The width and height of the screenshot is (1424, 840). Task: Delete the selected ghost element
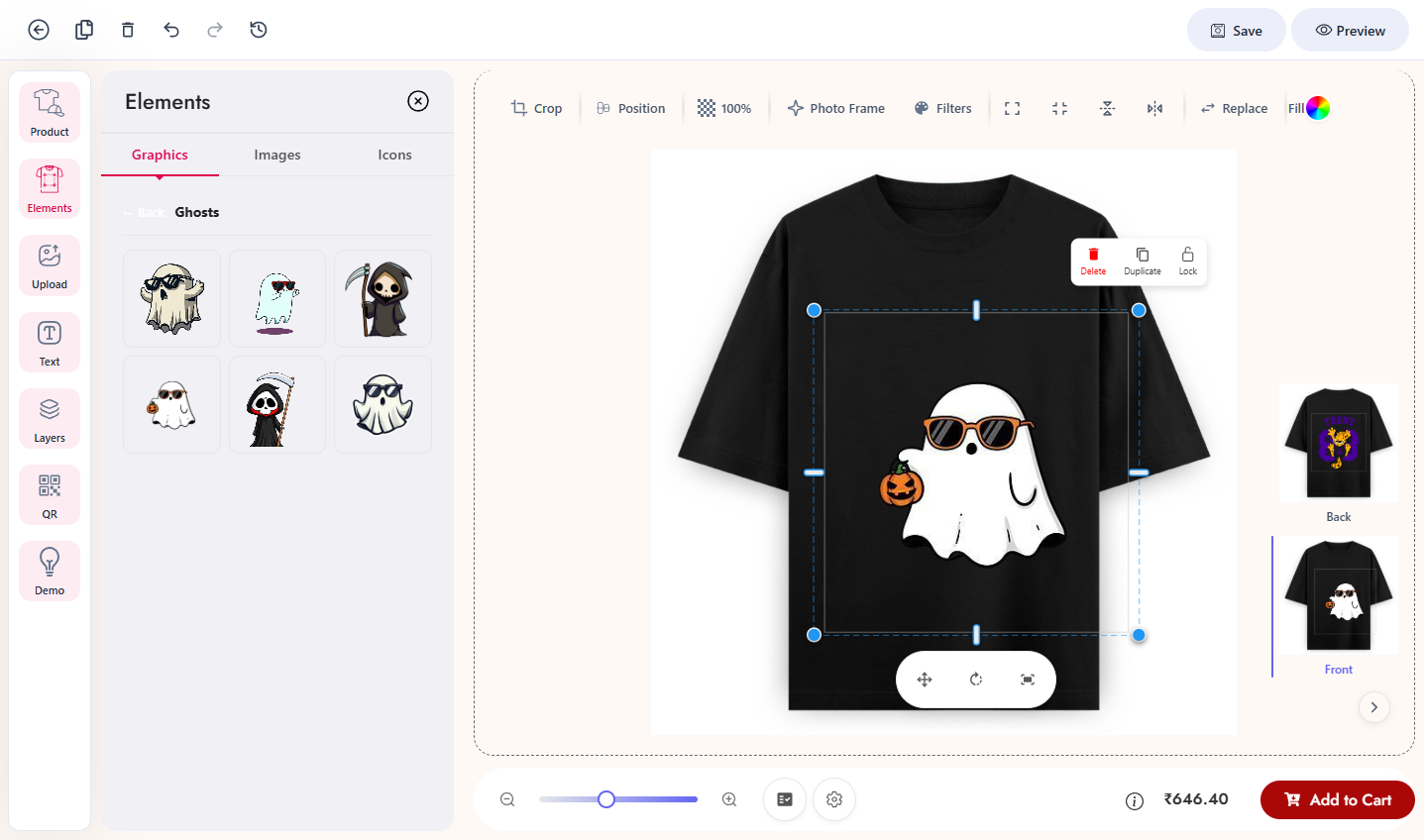pyautogui.click(x=1093, y=262)
